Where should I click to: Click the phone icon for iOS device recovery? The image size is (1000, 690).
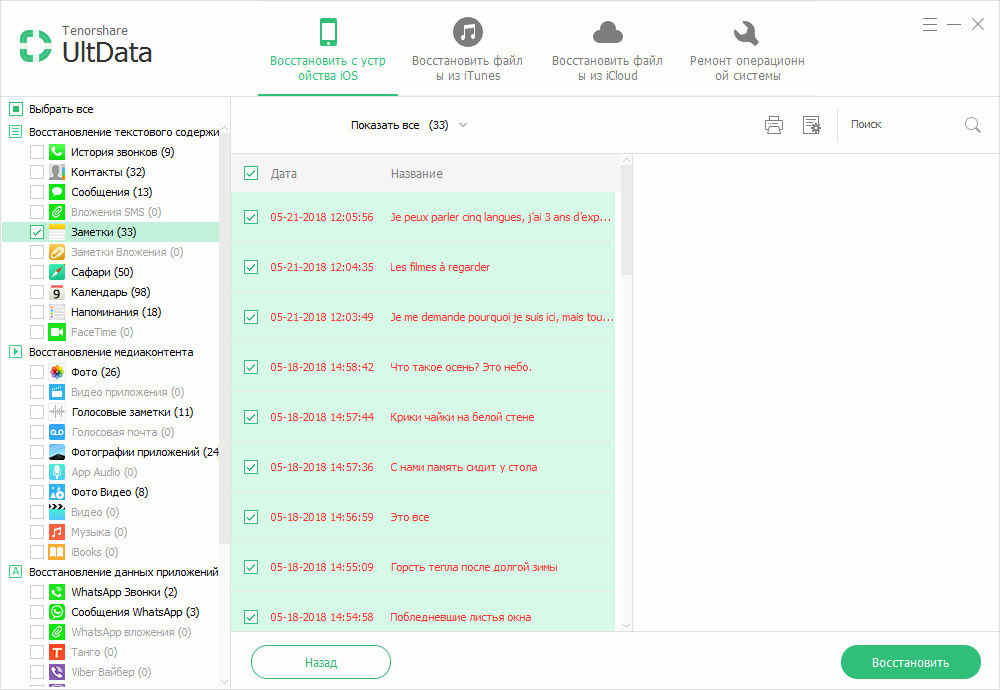coord(328,32)
